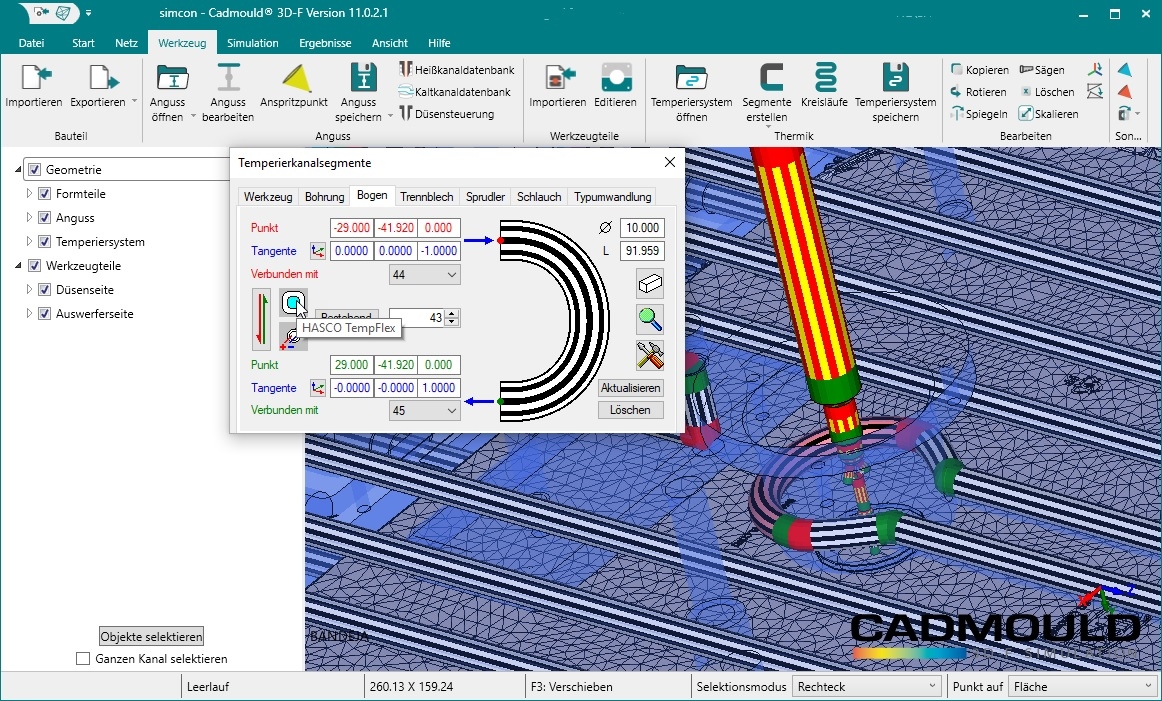Viewport: 1162px width, 701px height.
Task: Expand the Temperiersystem tree node
Action: click(29, 242)
